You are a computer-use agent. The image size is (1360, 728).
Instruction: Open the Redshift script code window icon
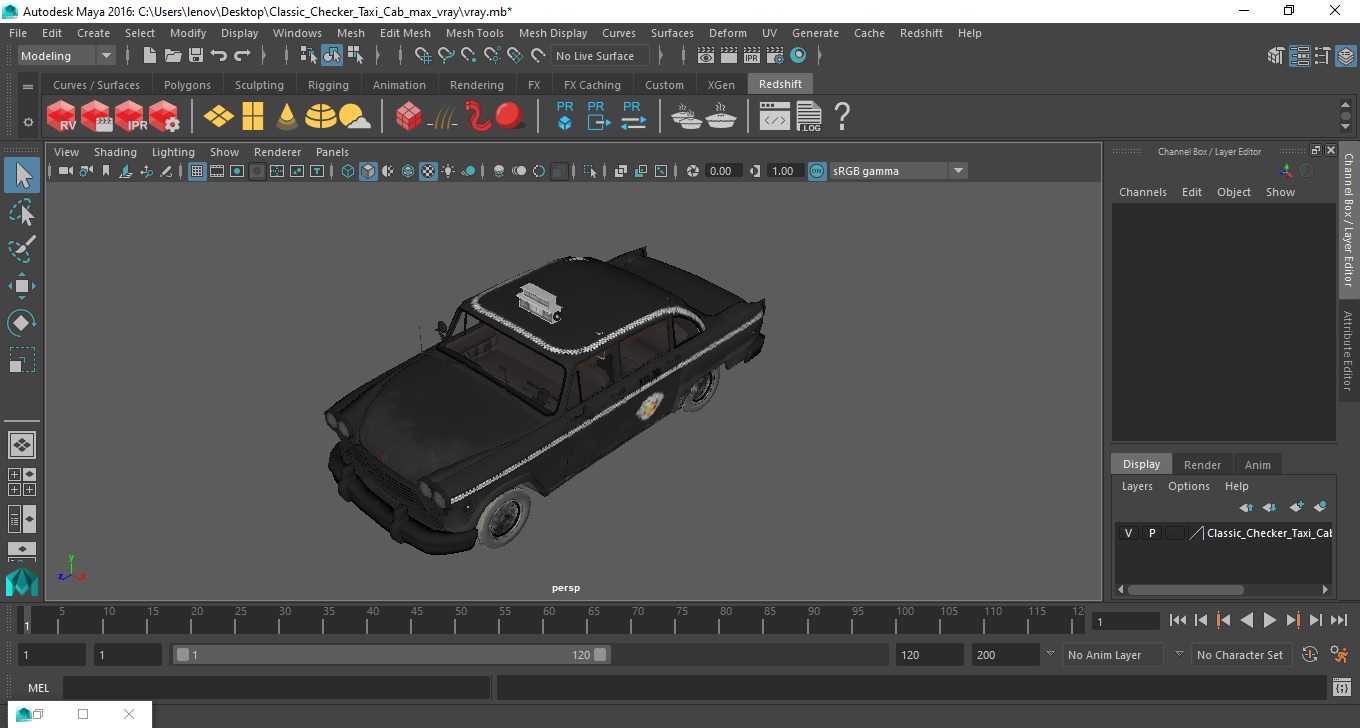tap(774, 117)
